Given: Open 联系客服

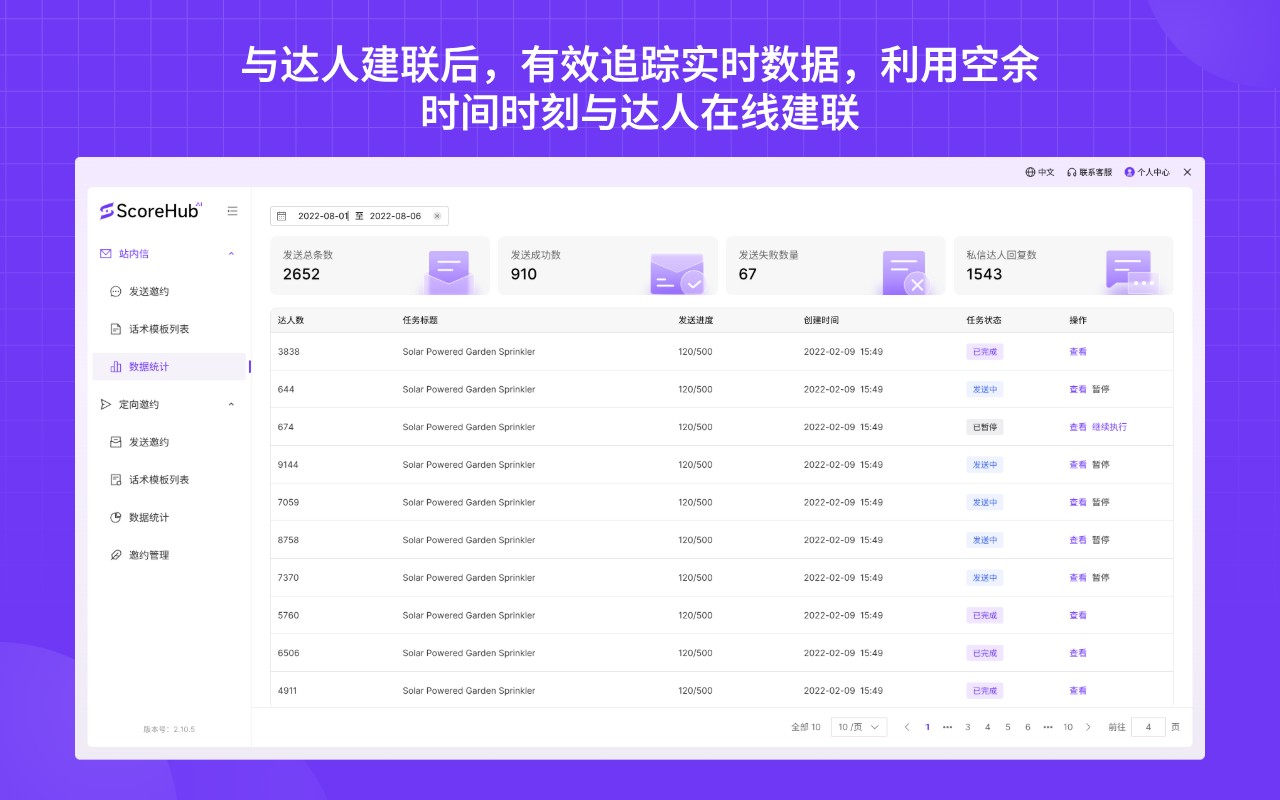Looking at the screenshot, I should coord(1095,172).
